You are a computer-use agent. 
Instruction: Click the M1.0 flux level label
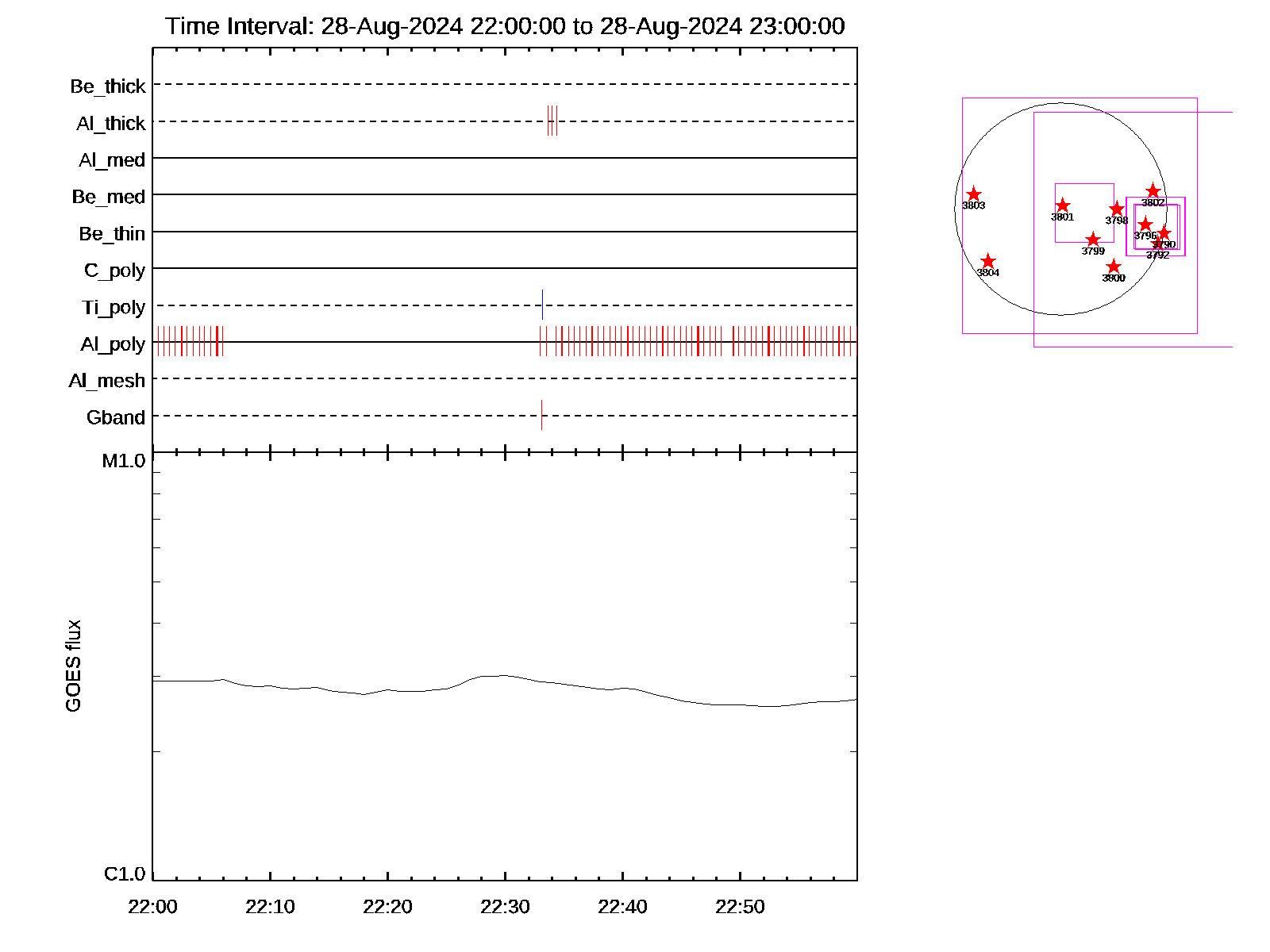click(x=124, y=461)
